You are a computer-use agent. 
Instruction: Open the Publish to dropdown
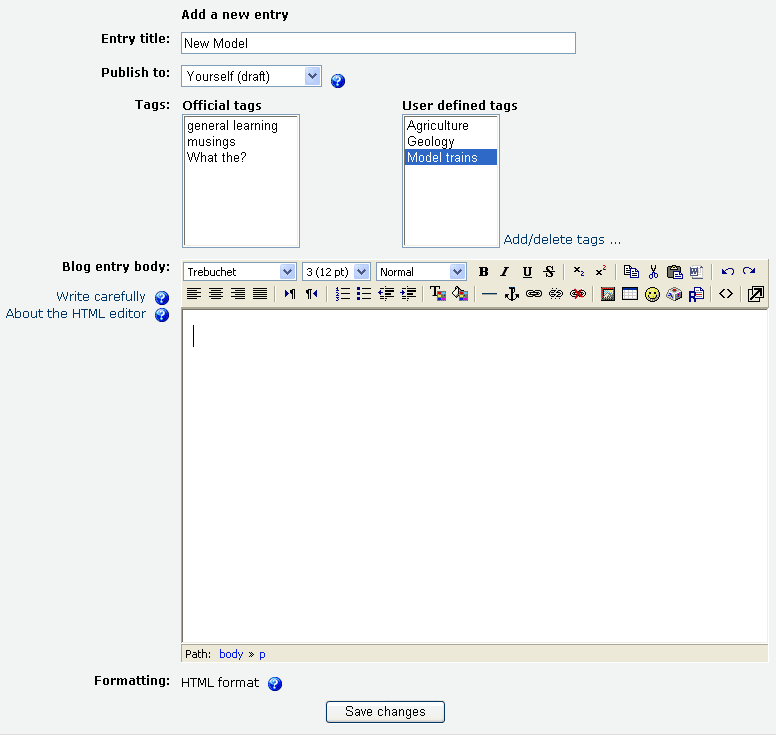click(x=252, y=76)
